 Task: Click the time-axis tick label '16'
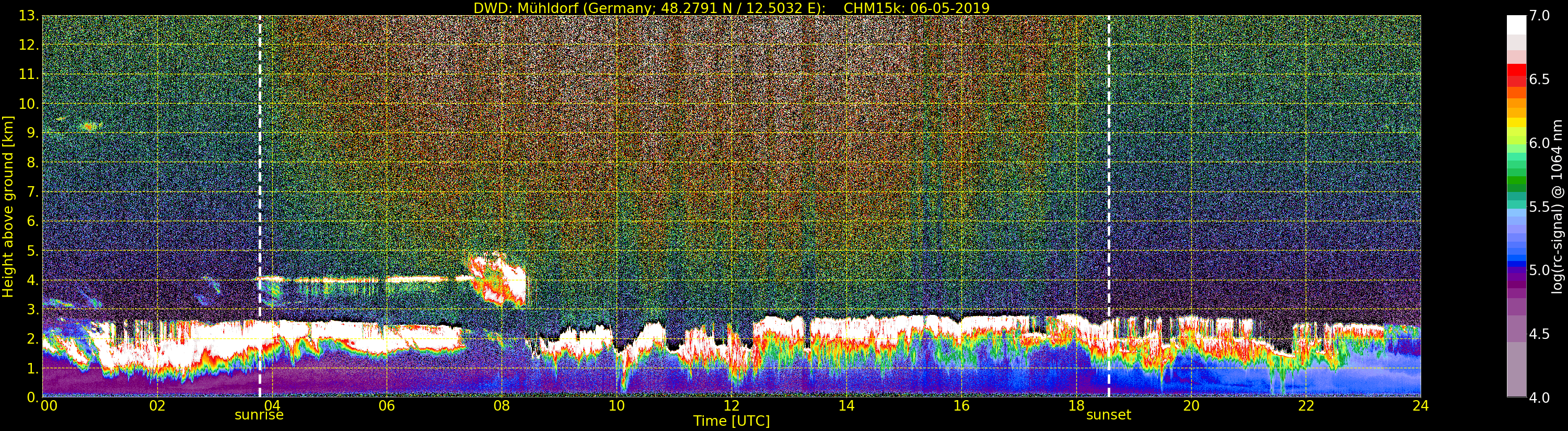961,406
